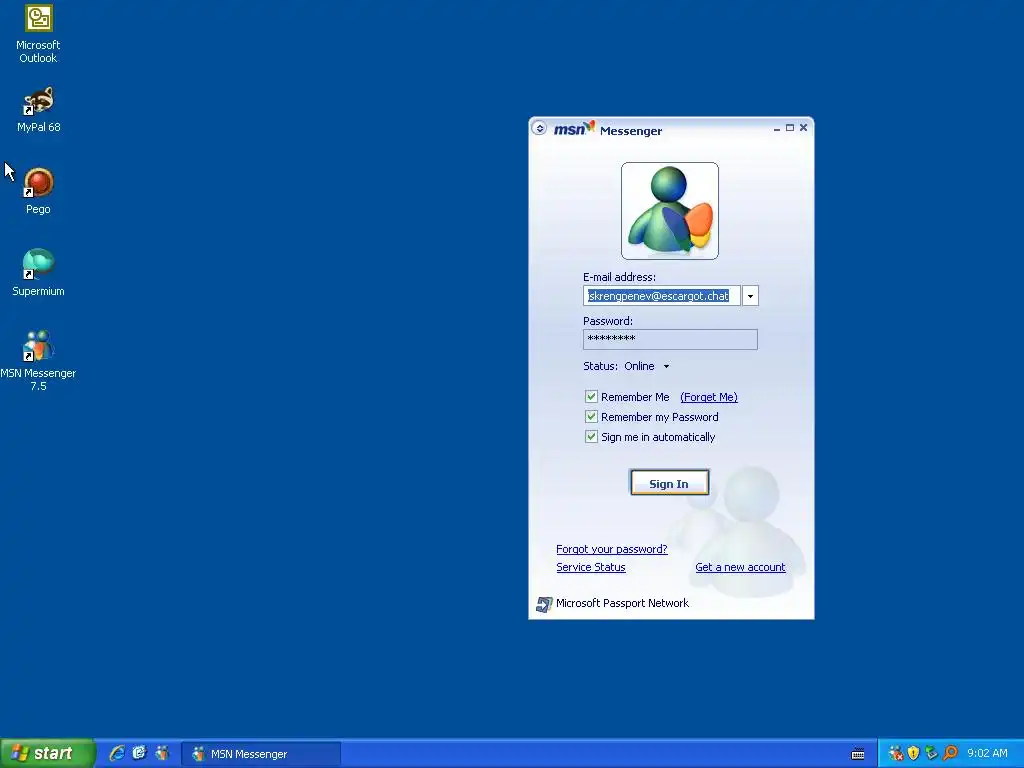Minimize the MSN Messenger window
Viewport: 1024px width, 768px height.
click(x=776, y=128)
